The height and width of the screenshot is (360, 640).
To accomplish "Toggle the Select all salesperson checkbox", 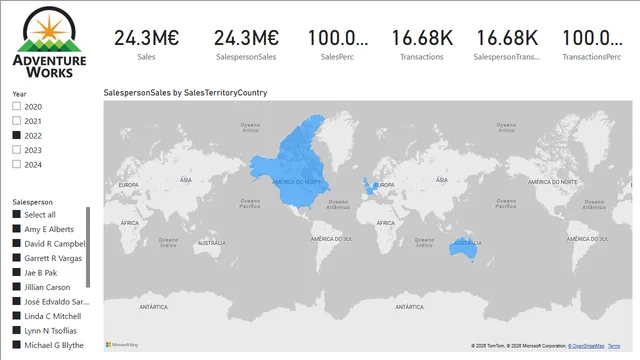I will 16,214.
